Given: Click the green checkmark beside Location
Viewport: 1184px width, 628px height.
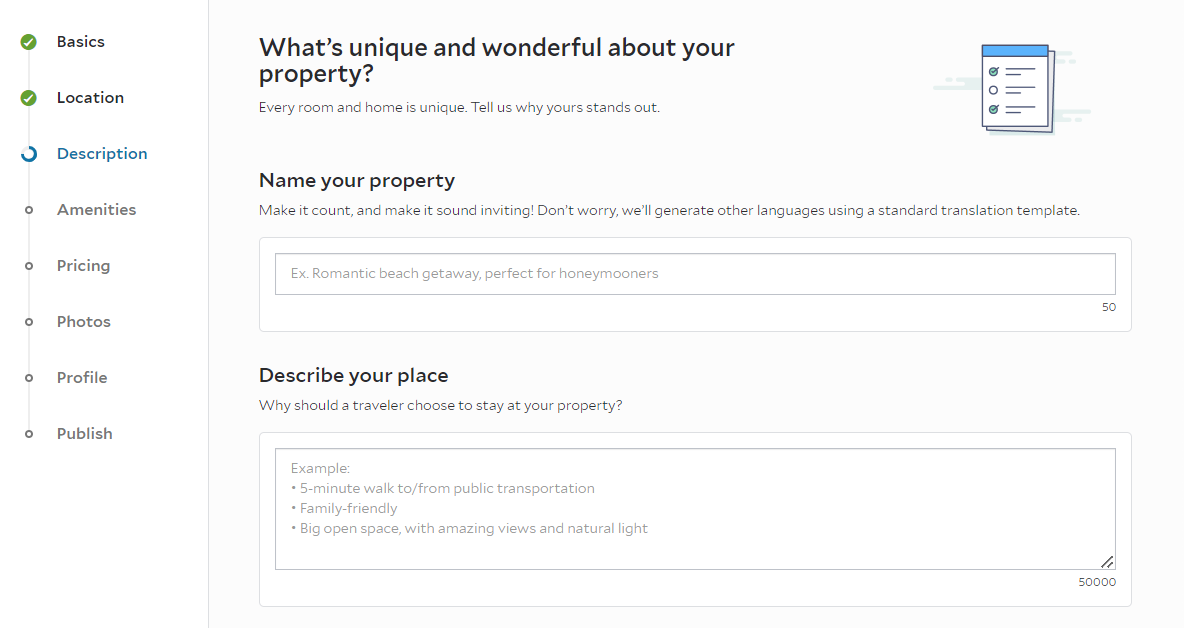Looking at the screenshot, I should (x=29, y=98).
